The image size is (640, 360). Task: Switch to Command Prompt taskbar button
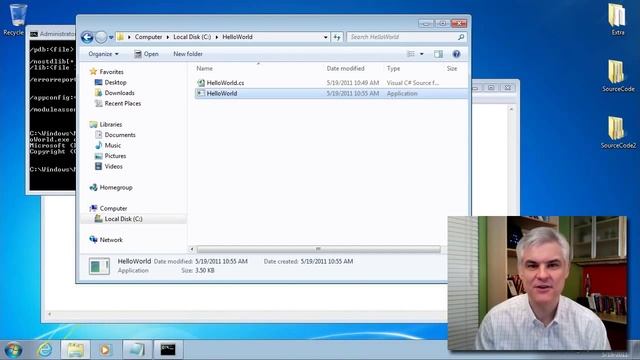[168, 350]
